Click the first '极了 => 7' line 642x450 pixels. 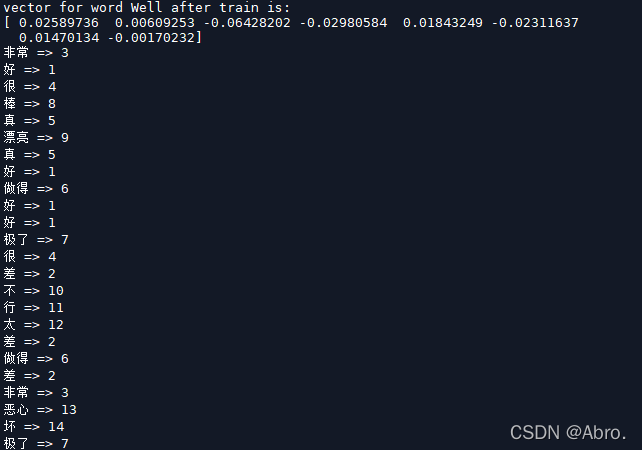36,240
